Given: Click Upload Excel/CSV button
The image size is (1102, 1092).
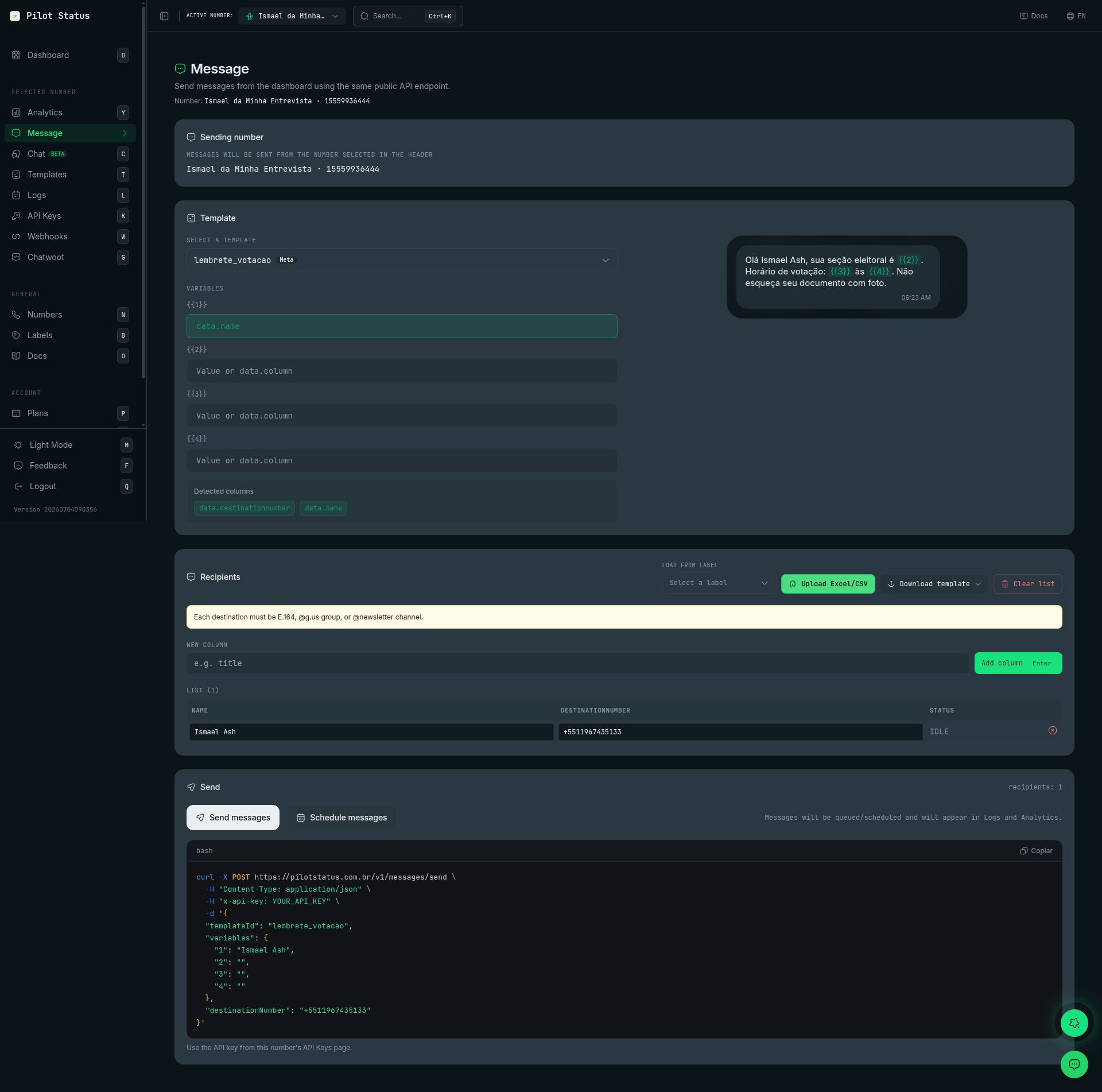Looking at the screenshot, I should pyautogui.click(x=828, y=584).
